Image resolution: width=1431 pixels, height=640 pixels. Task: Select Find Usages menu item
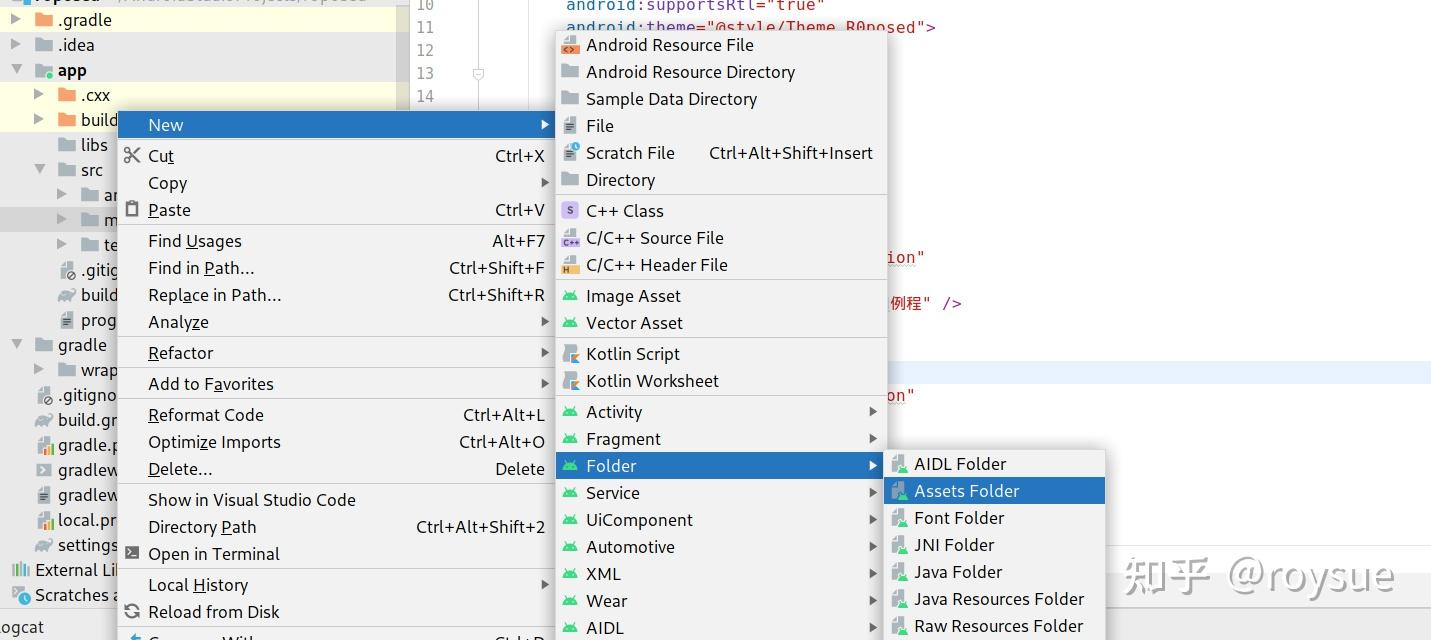(195, 241)
